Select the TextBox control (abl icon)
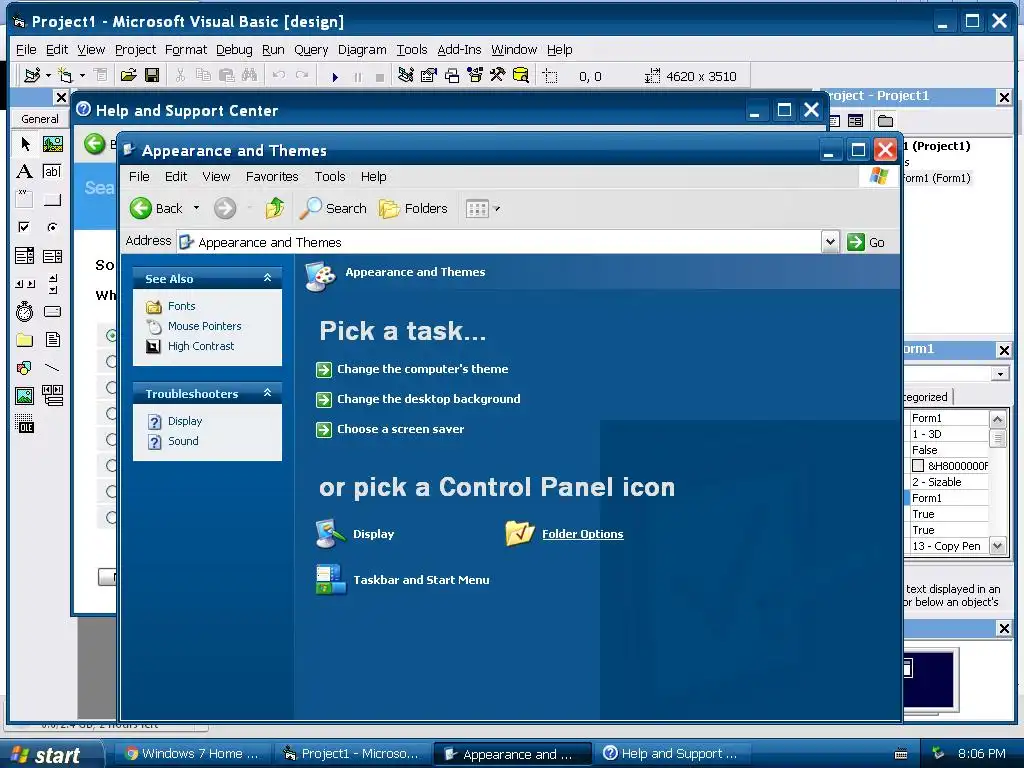The height and width of the screenshot is (768, 1024). coord(52,172)
